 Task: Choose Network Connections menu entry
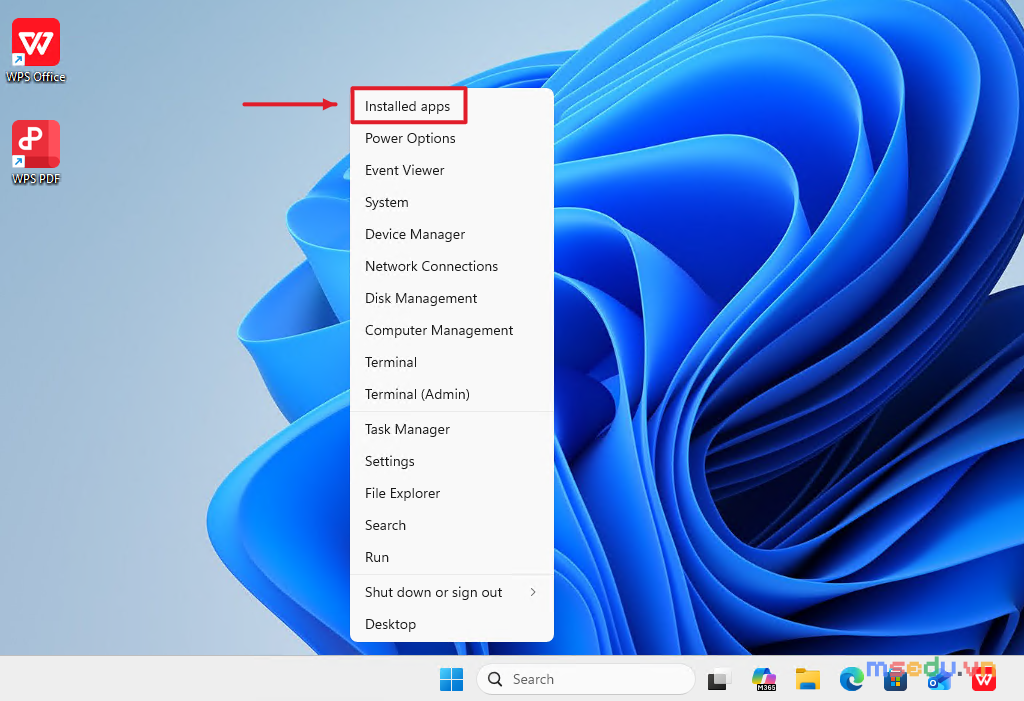pos(452,267)
